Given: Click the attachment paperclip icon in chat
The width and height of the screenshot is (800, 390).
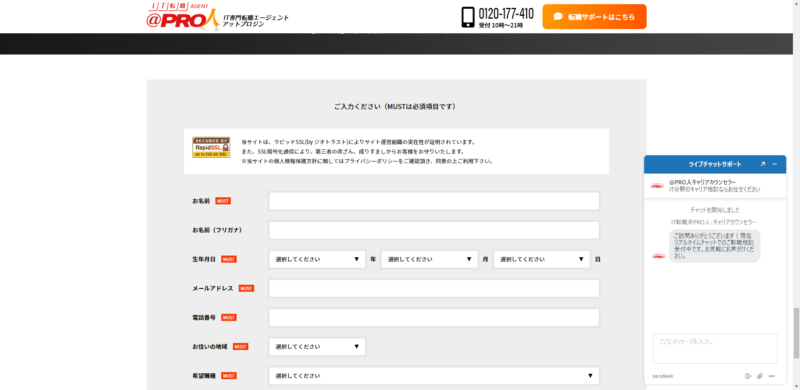Looking at the screenshot, I should (760, 376).
